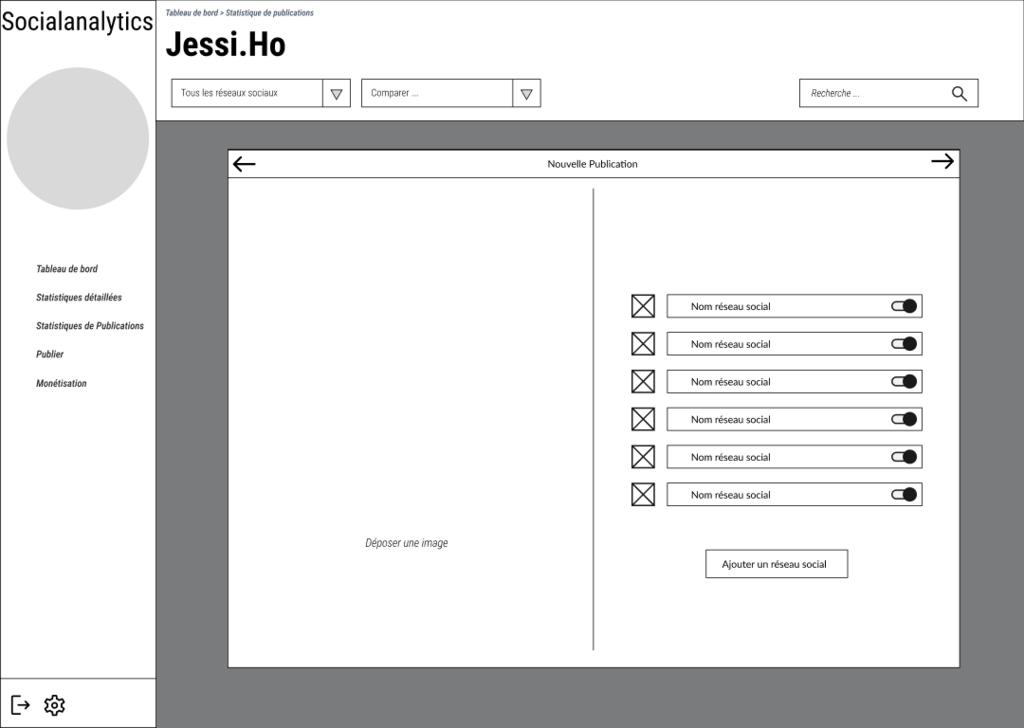Image resolution: width=1024 pixels, height=728 pixels.
Task: Click the third social network placeholder icon
Action: (643, 381)
